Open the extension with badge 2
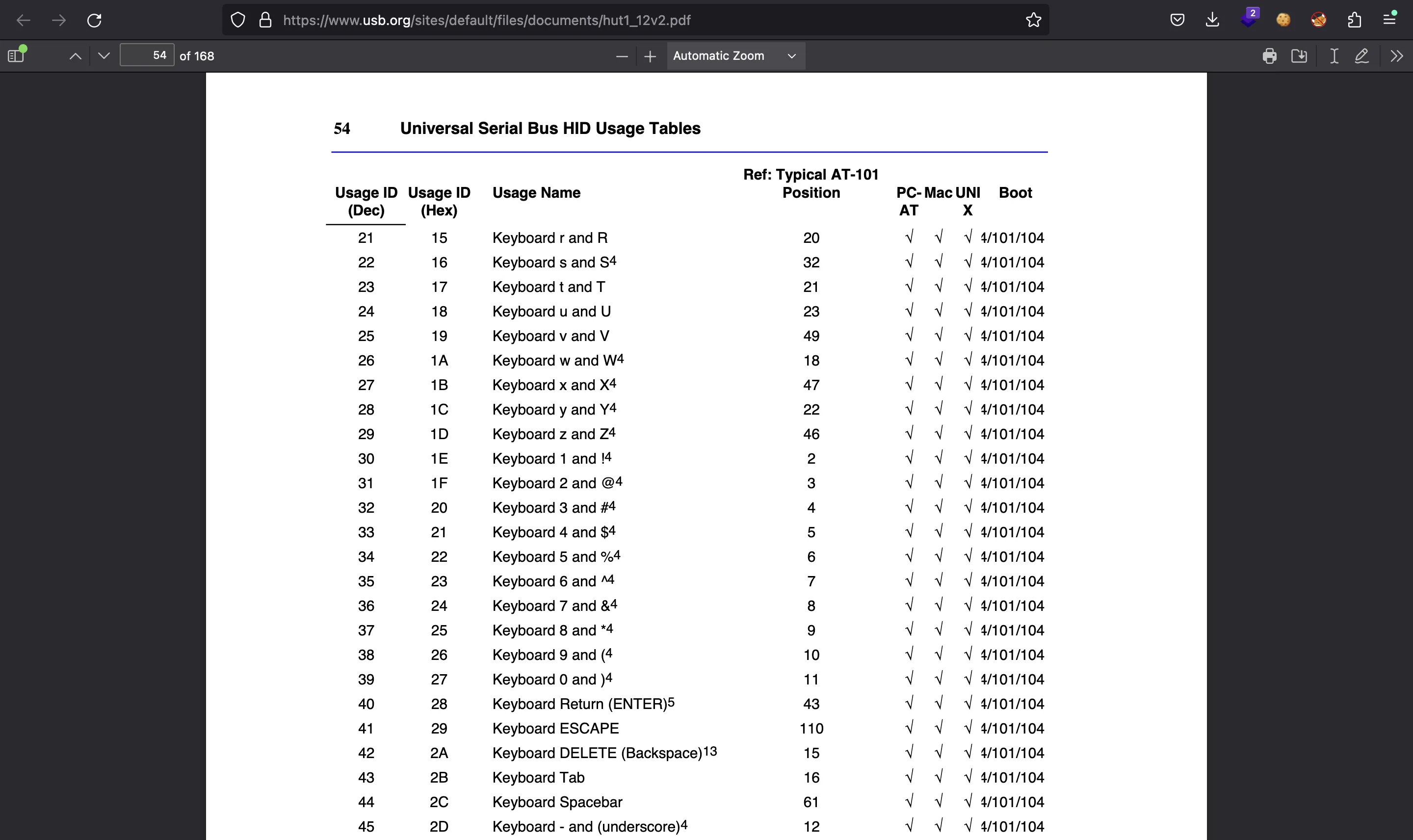 pos(1250,18)
